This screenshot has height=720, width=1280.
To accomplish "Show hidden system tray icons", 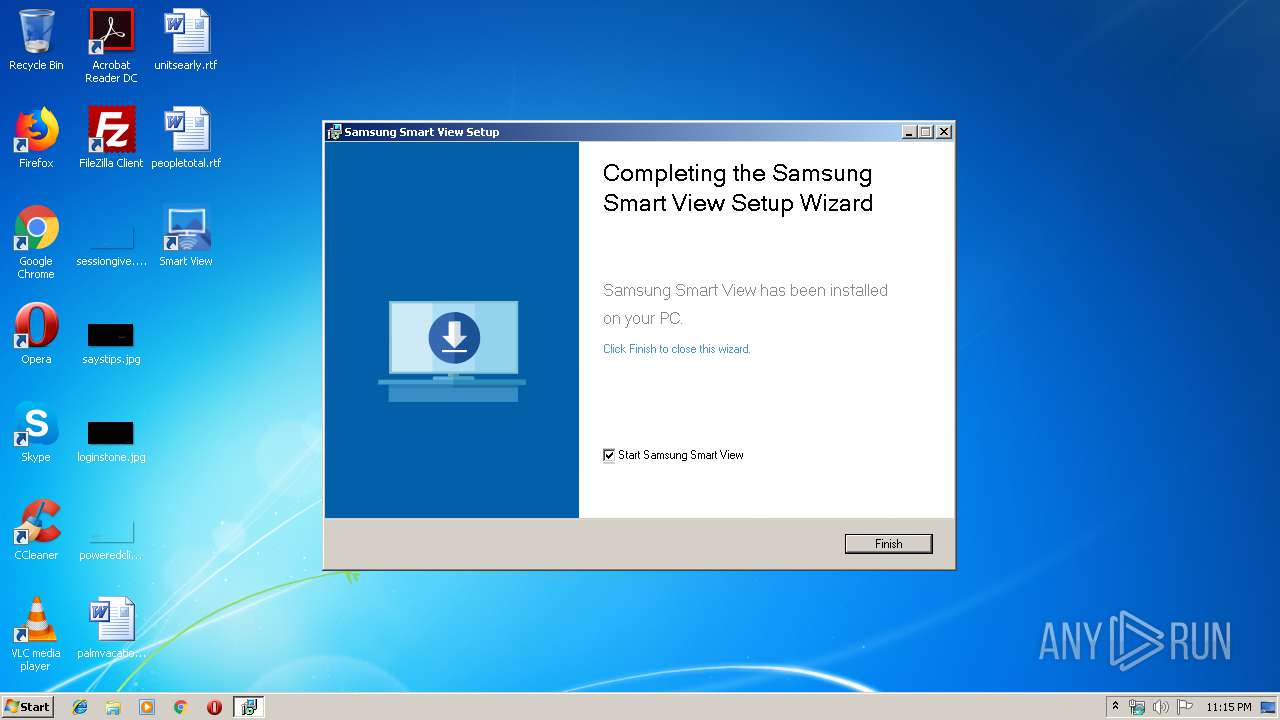I will tap(1116, 707).
